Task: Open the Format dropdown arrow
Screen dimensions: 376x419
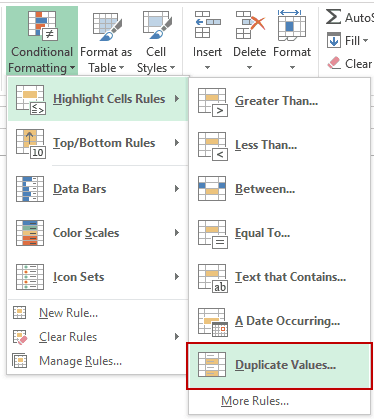Action: pyautogui.click(x=292, y=68)
